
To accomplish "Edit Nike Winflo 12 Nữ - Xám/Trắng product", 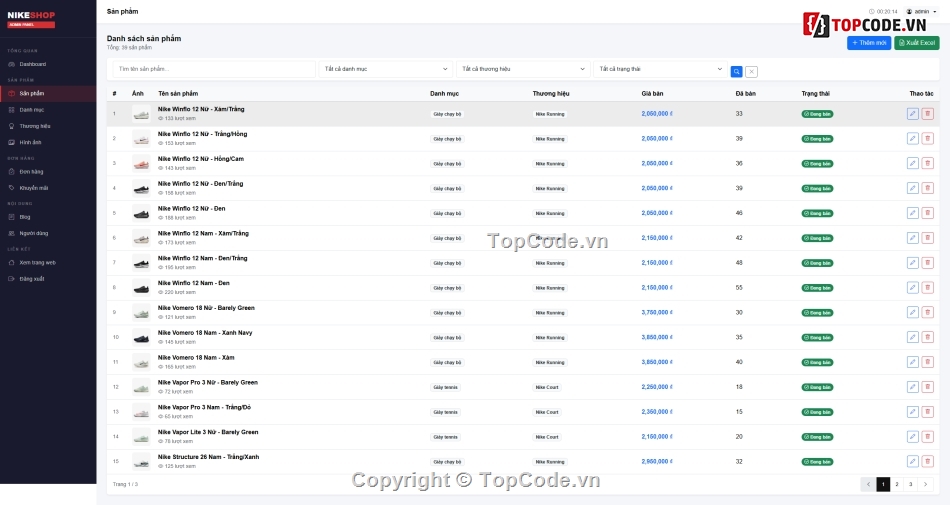I will point(912,114).
